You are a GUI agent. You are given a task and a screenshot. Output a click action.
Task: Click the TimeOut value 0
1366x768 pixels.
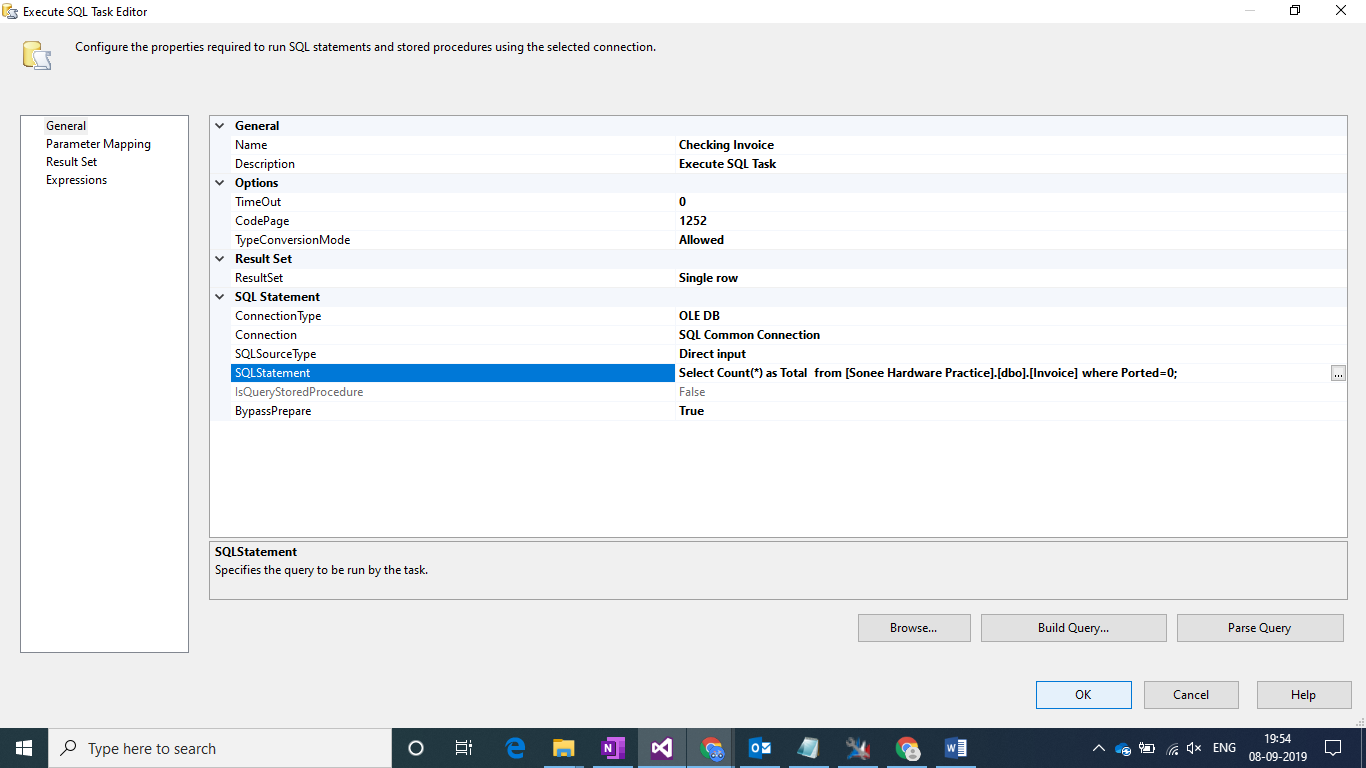(x=682, y=202)
